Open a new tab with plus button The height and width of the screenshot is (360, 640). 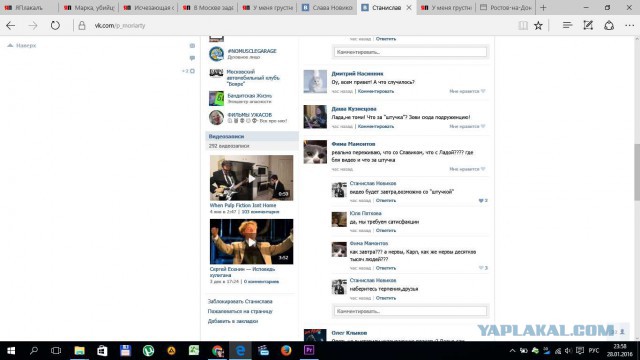click(543, 7)
